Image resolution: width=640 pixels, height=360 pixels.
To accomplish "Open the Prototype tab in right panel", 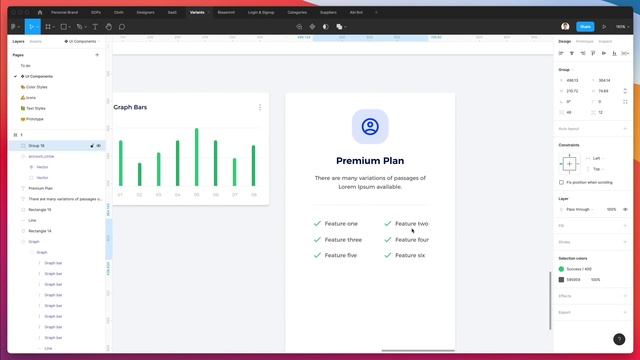I will click(x=584, y=42).
